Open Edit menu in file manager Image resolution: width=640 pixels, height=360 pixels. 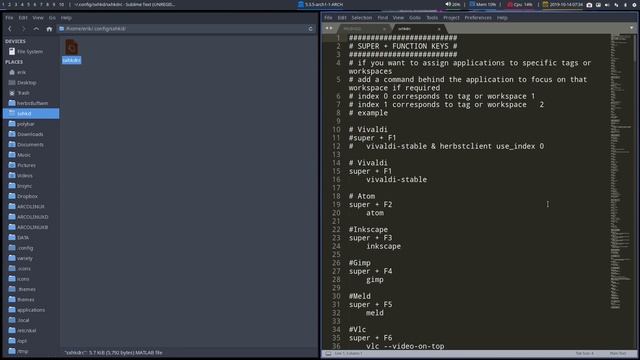coord(23,18)
